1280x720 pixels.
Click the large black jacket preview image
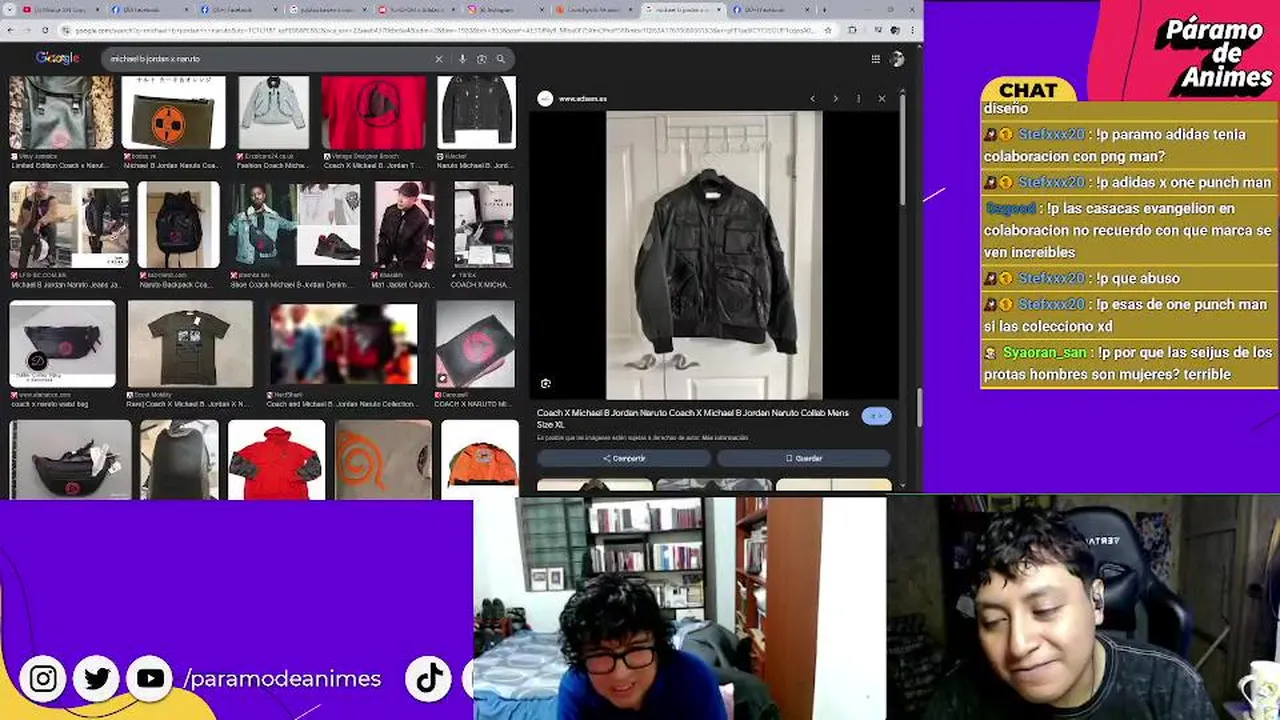714,255
